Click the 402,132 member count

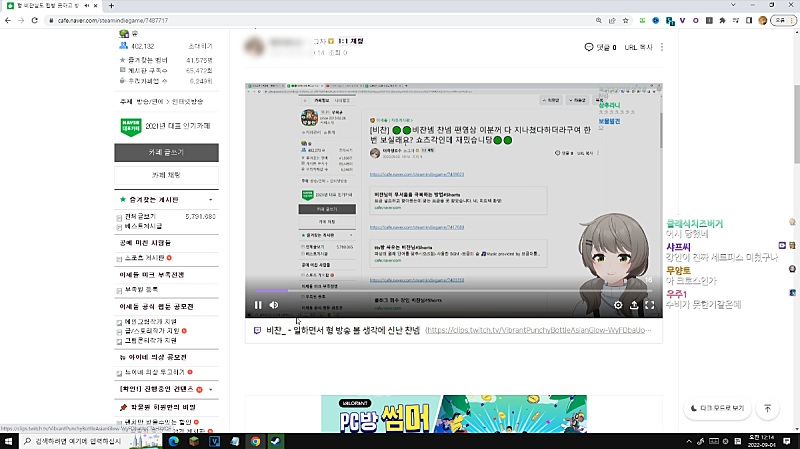click(x=142, y=46)
